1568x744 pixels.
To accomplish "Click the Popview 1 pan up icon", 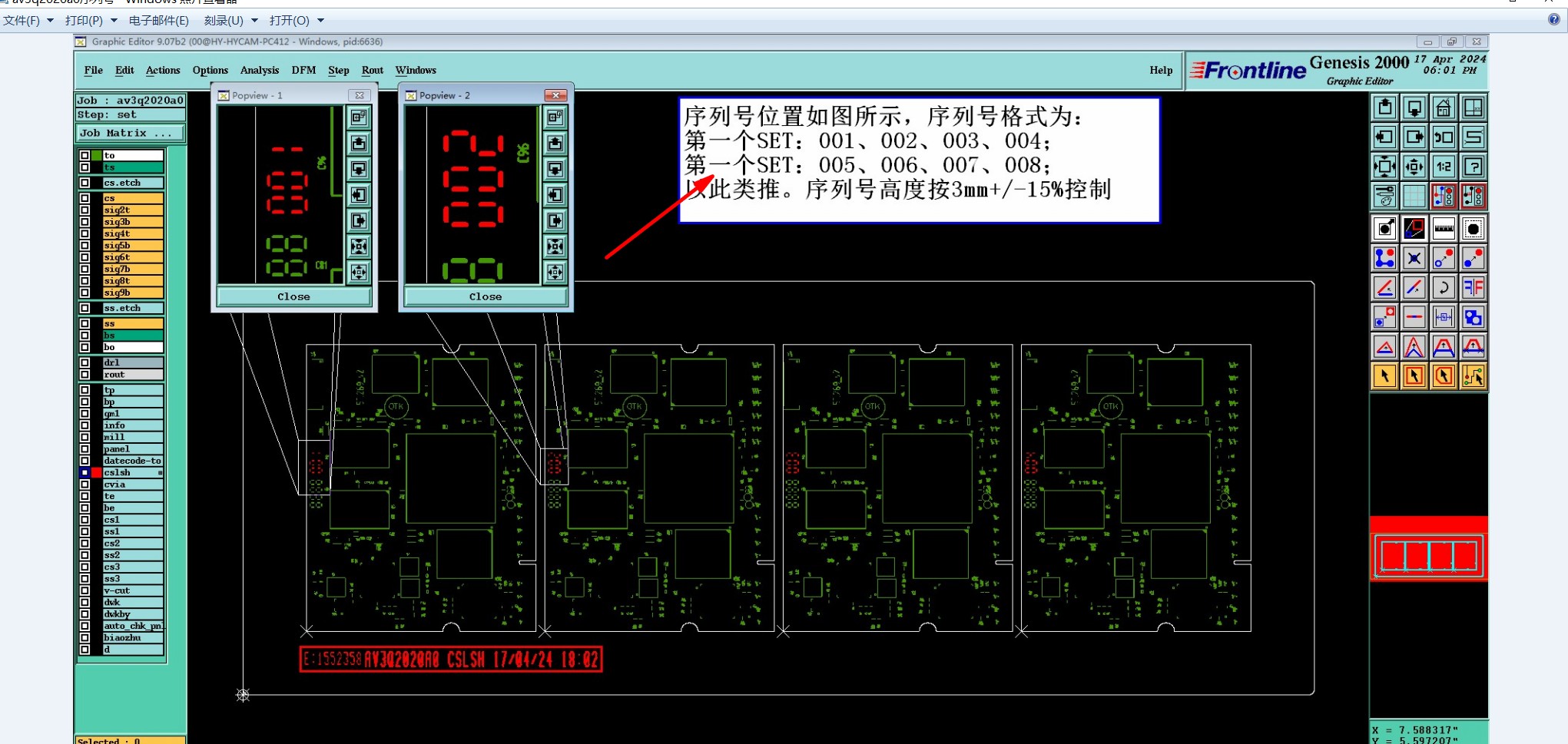I will [359, 144].
